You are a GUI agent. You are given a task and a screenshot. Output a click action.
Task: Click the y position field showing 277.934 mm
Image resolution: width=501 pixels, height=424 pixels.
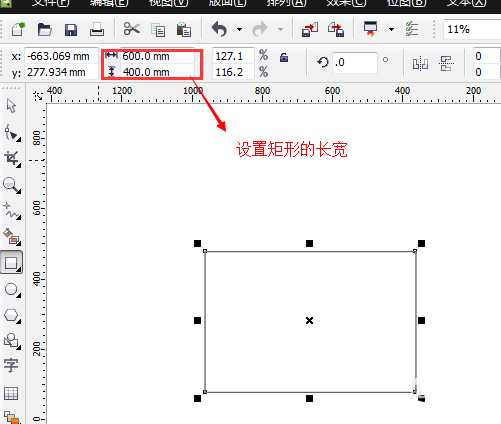pos(61,72)
